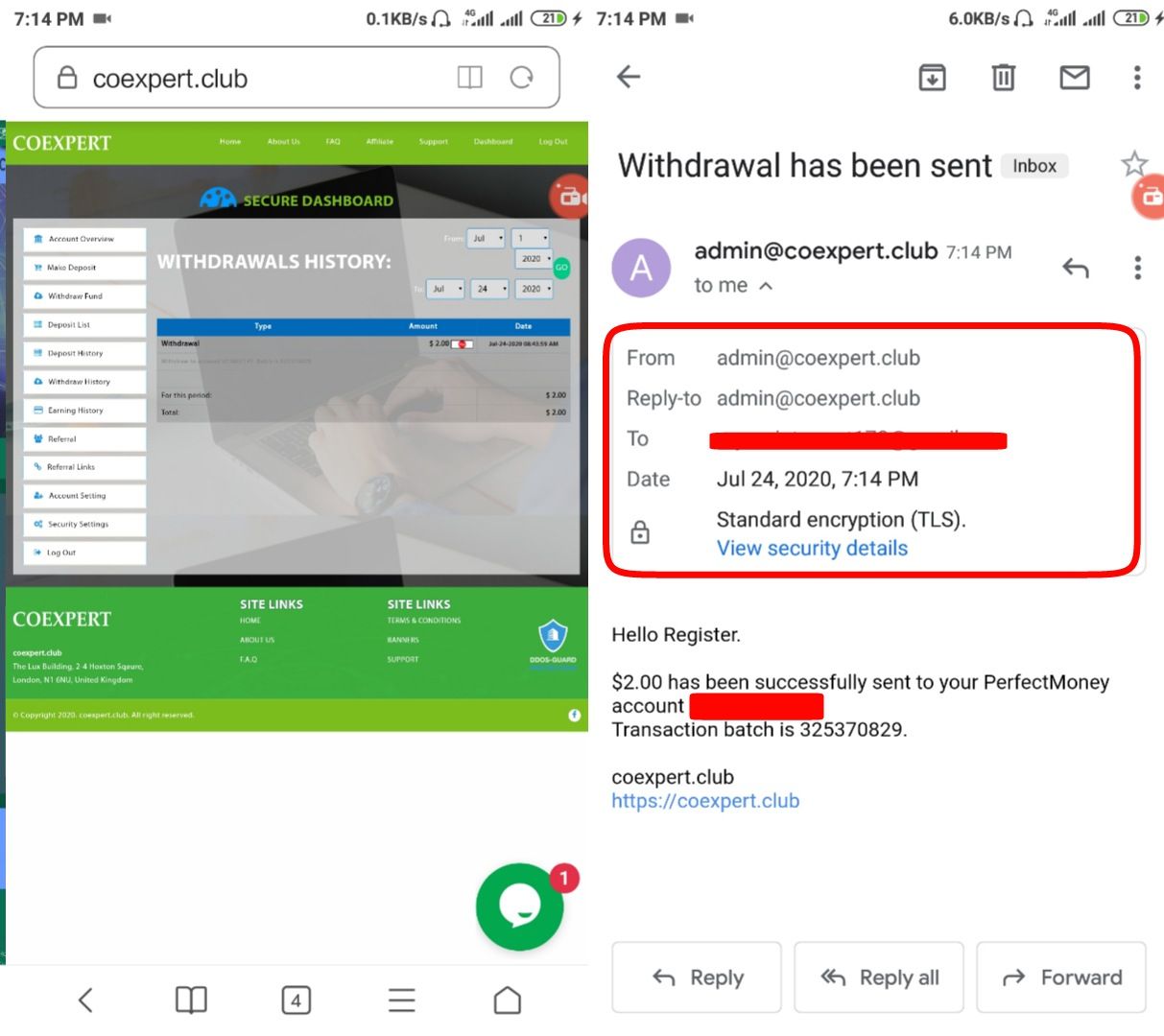Star the Withdrawal has been sent email
This screenshot has height=1036, width=1164.
tap(1133, 164)
